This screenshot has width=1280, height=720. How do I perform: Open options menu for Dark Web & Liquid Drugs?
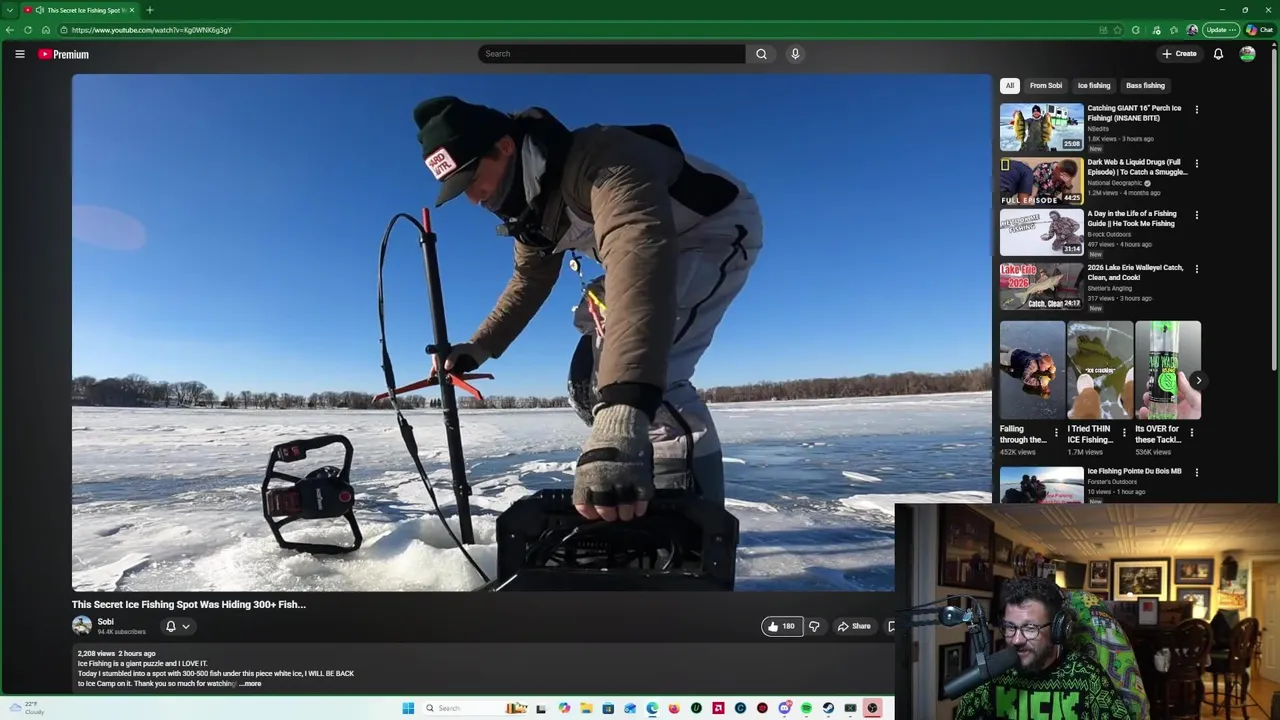click(1196, 163)
